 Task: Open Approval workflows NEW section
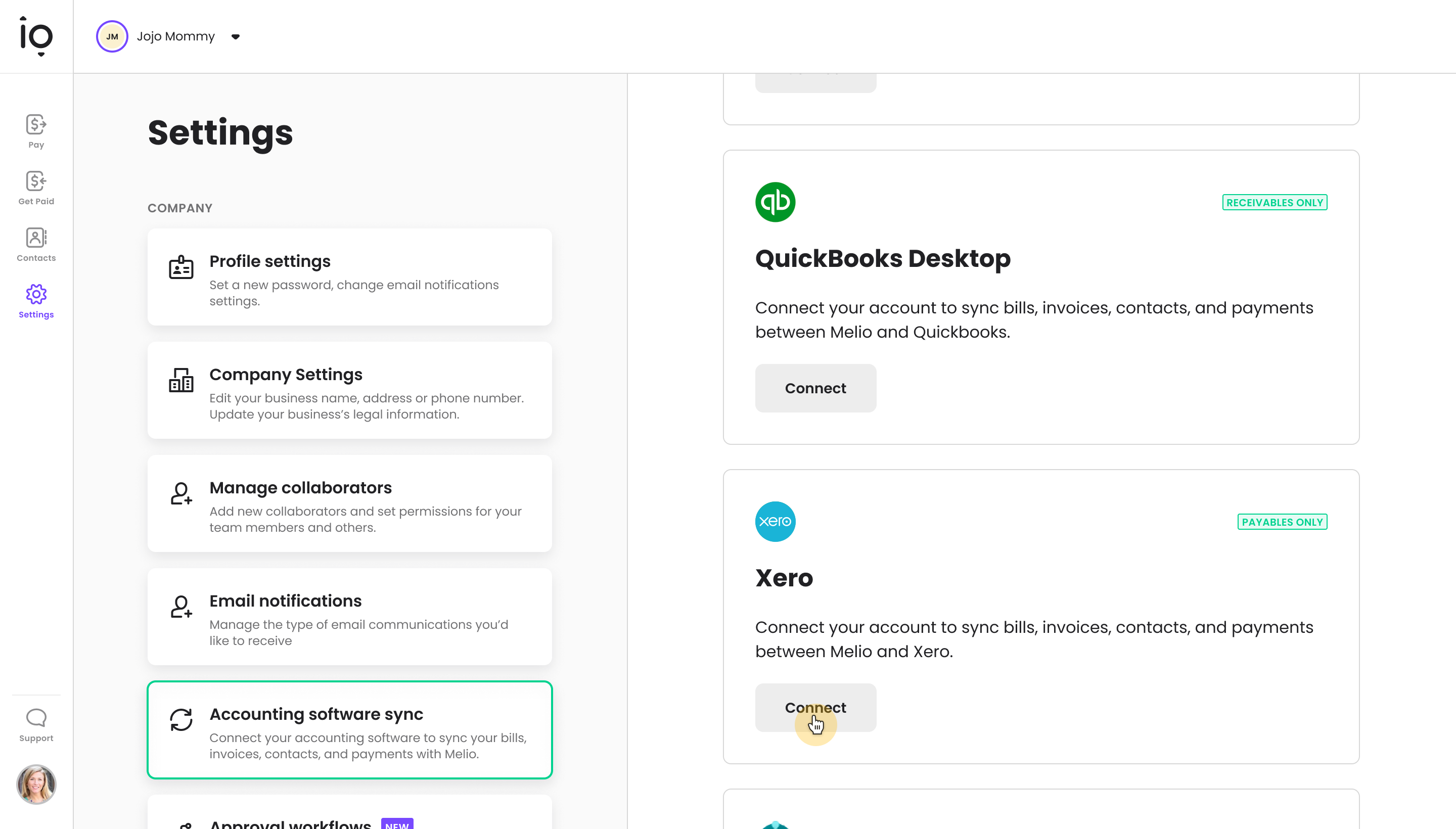349,823
